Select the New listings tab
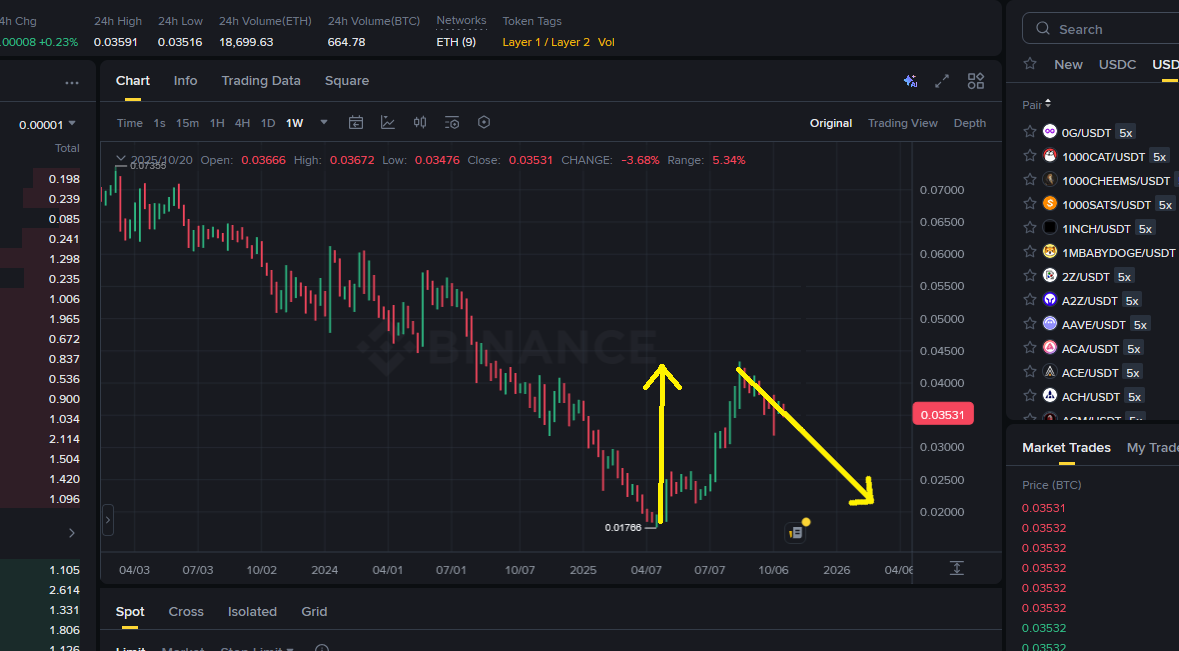The width and height of the screenshot is (1179, 651). [x=1068, y=65]
